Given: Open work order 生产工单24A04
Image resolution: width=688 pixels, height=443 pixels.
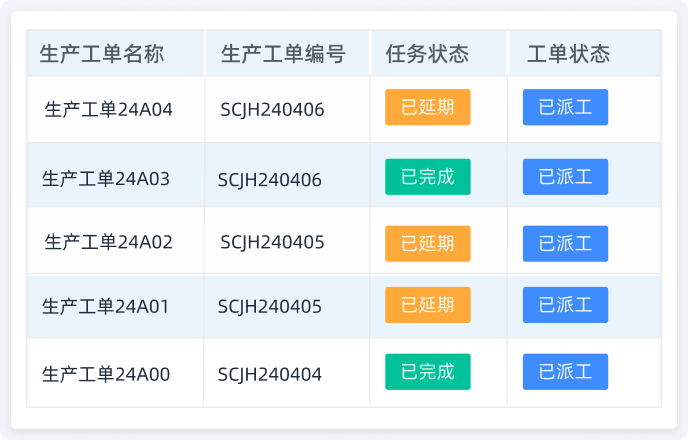Looking at the screenshot, I should [x=109, y=109].
